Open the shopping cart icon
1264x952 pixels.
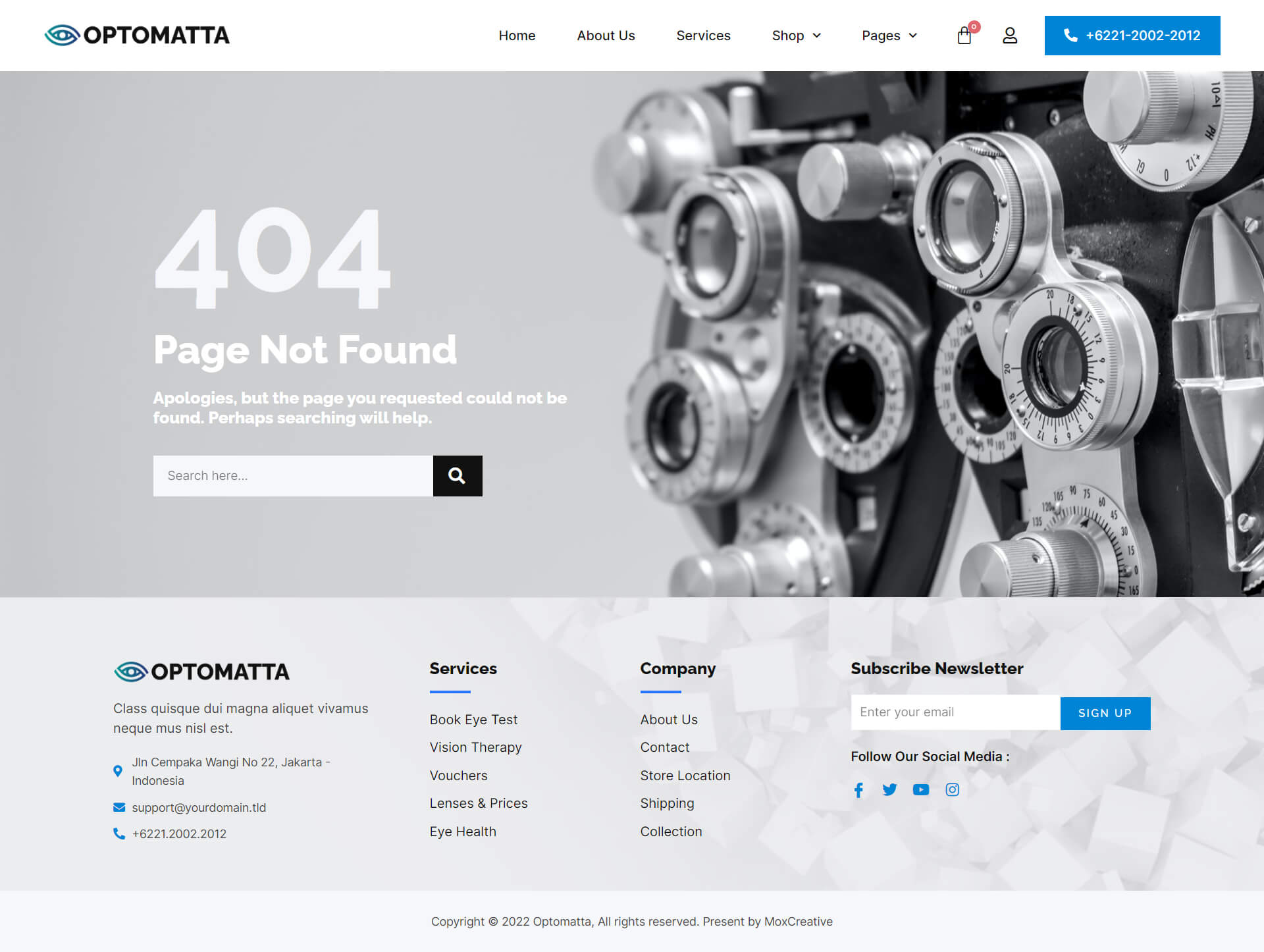click(x=964, y=36)
